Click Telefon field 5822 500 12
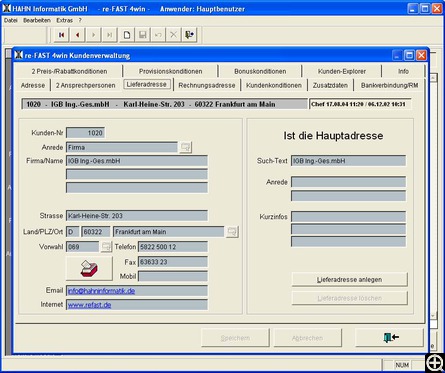This screenshot has width=445, height=373. tap(173, 247)
